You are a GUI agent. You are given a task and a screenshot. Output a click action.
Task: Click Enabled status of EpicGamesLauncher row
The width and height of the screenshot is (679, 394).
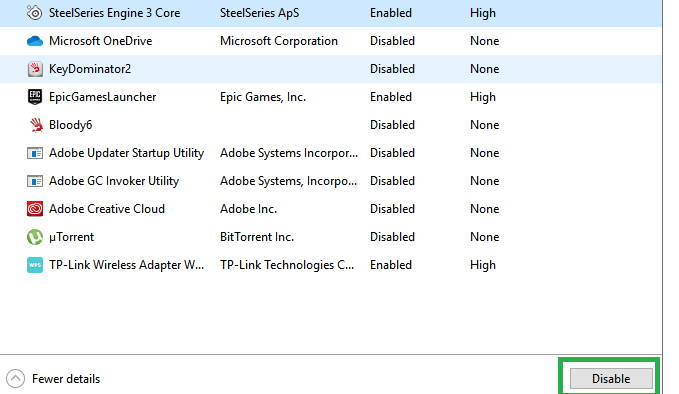(x=391, y=97)
